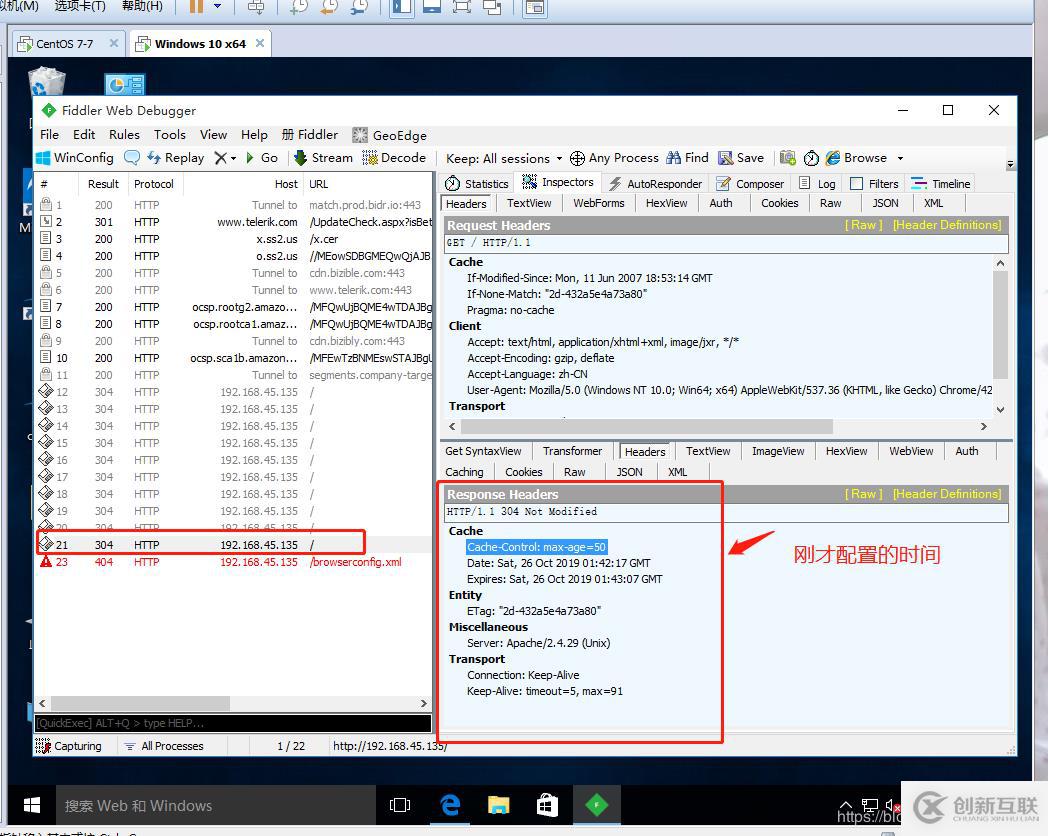Click the WinConfig toolbar button
Viewport: 1048px width, 836px height.
(x=75, y=158)
